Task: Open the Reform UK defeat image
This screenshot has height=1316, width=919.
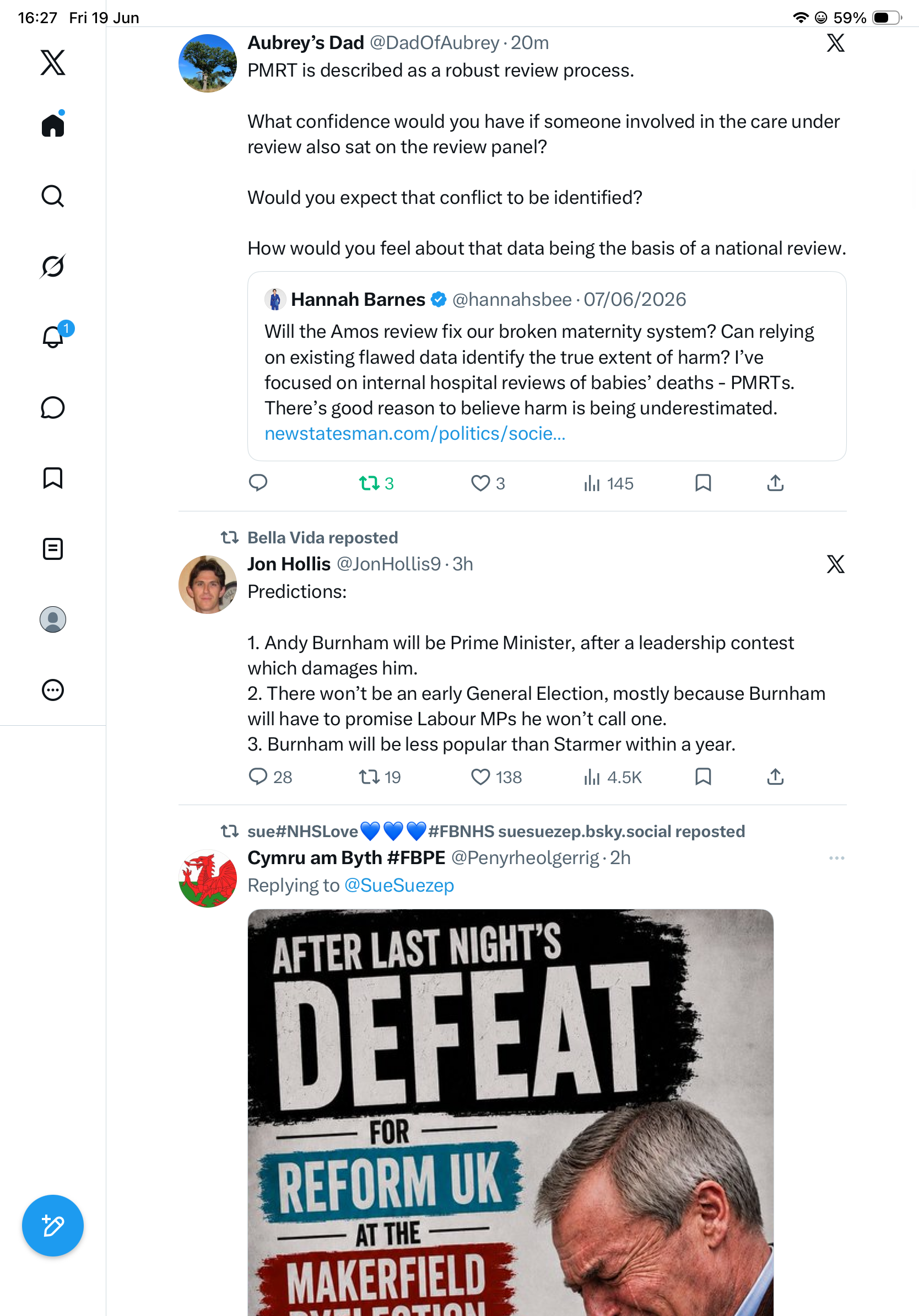Action: pyautogui.click(x=511, y=1113)
